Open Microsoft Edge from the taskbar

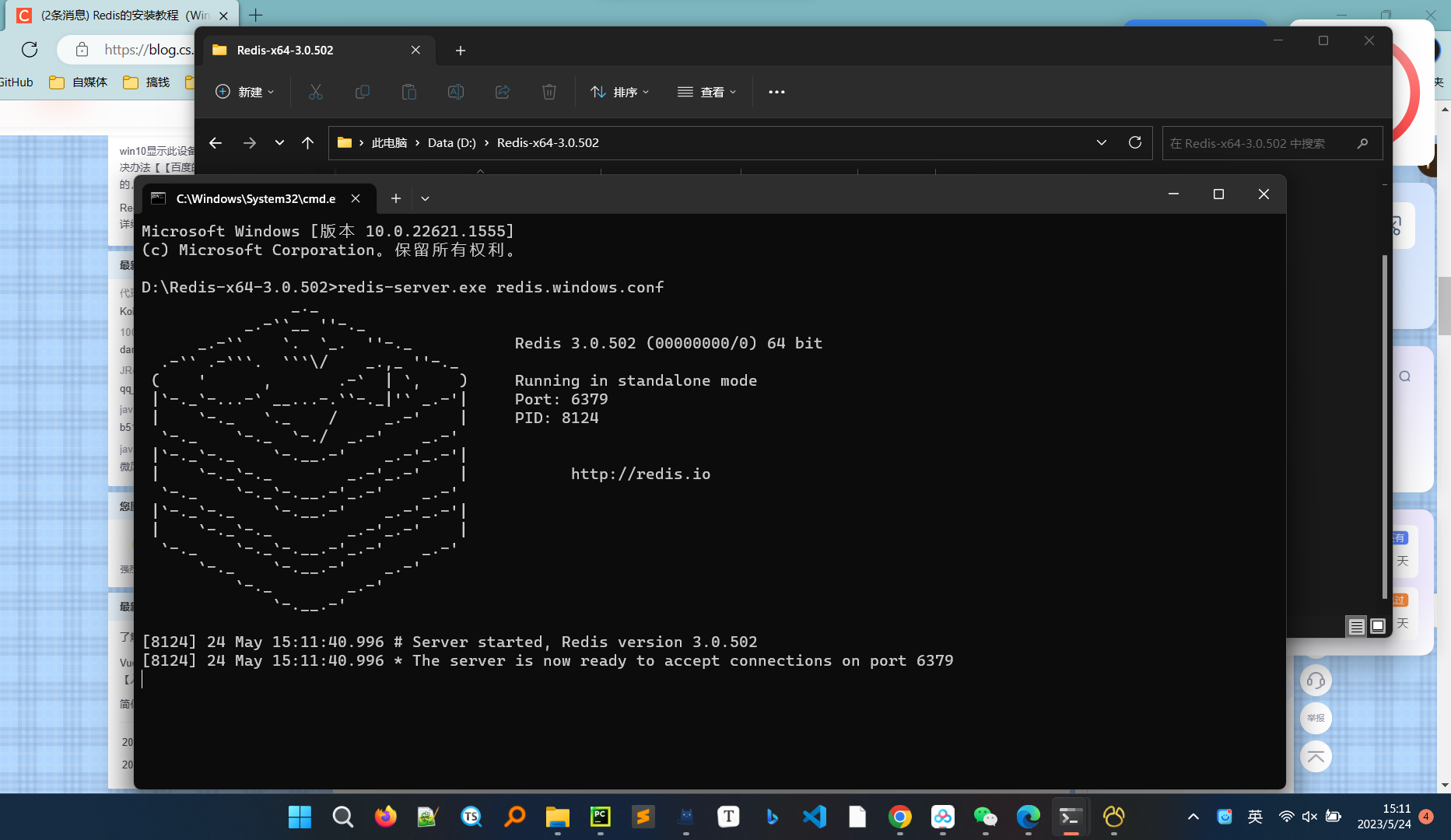coord(1029,817)
